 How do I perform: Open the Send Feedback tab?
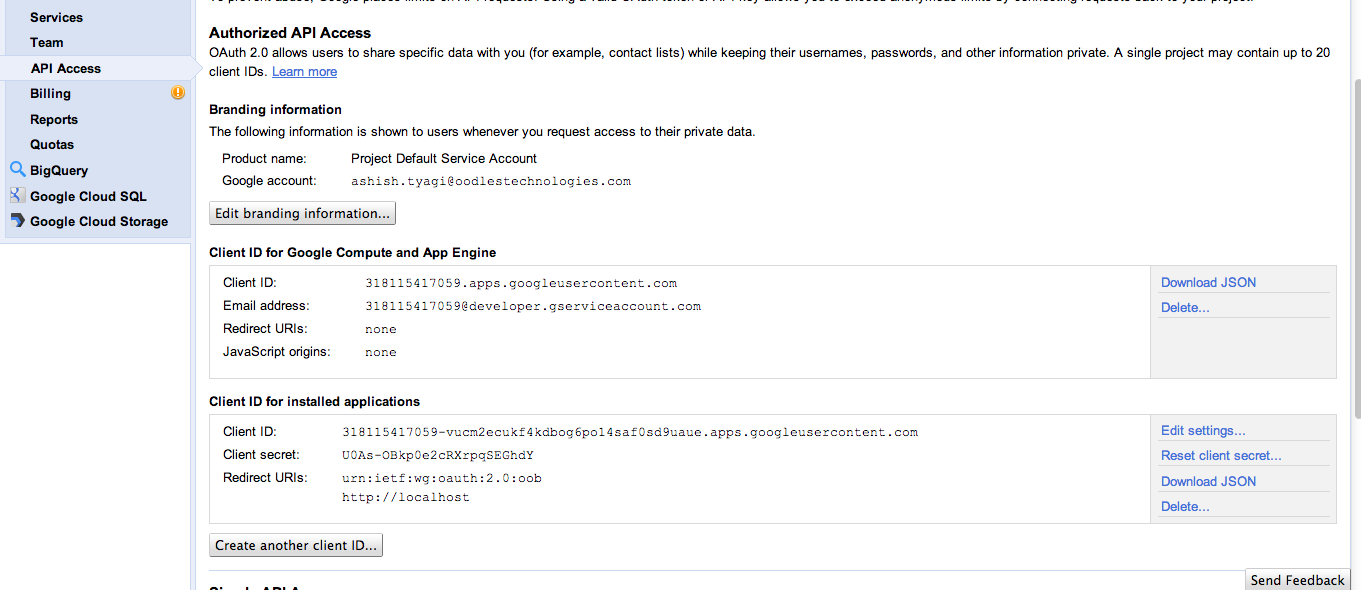[1297, 580]
